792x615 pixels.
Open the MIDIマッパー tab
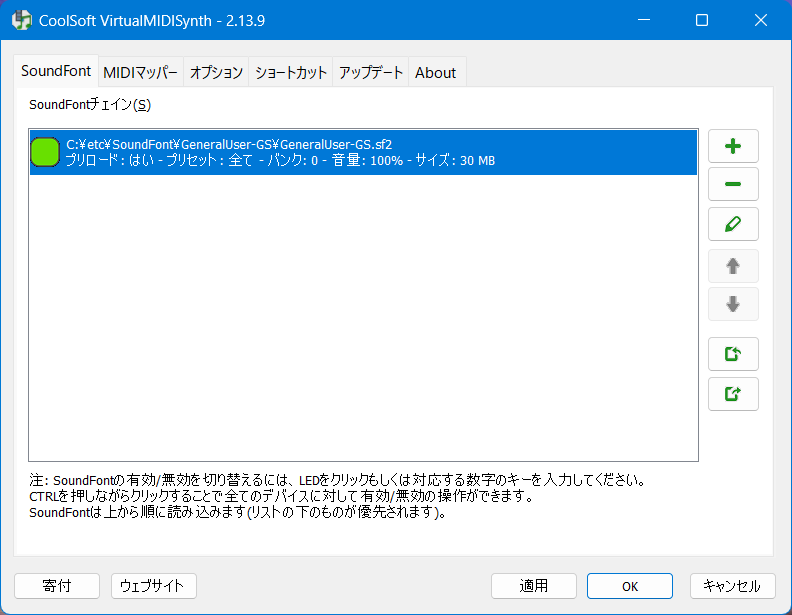point(140,73)
